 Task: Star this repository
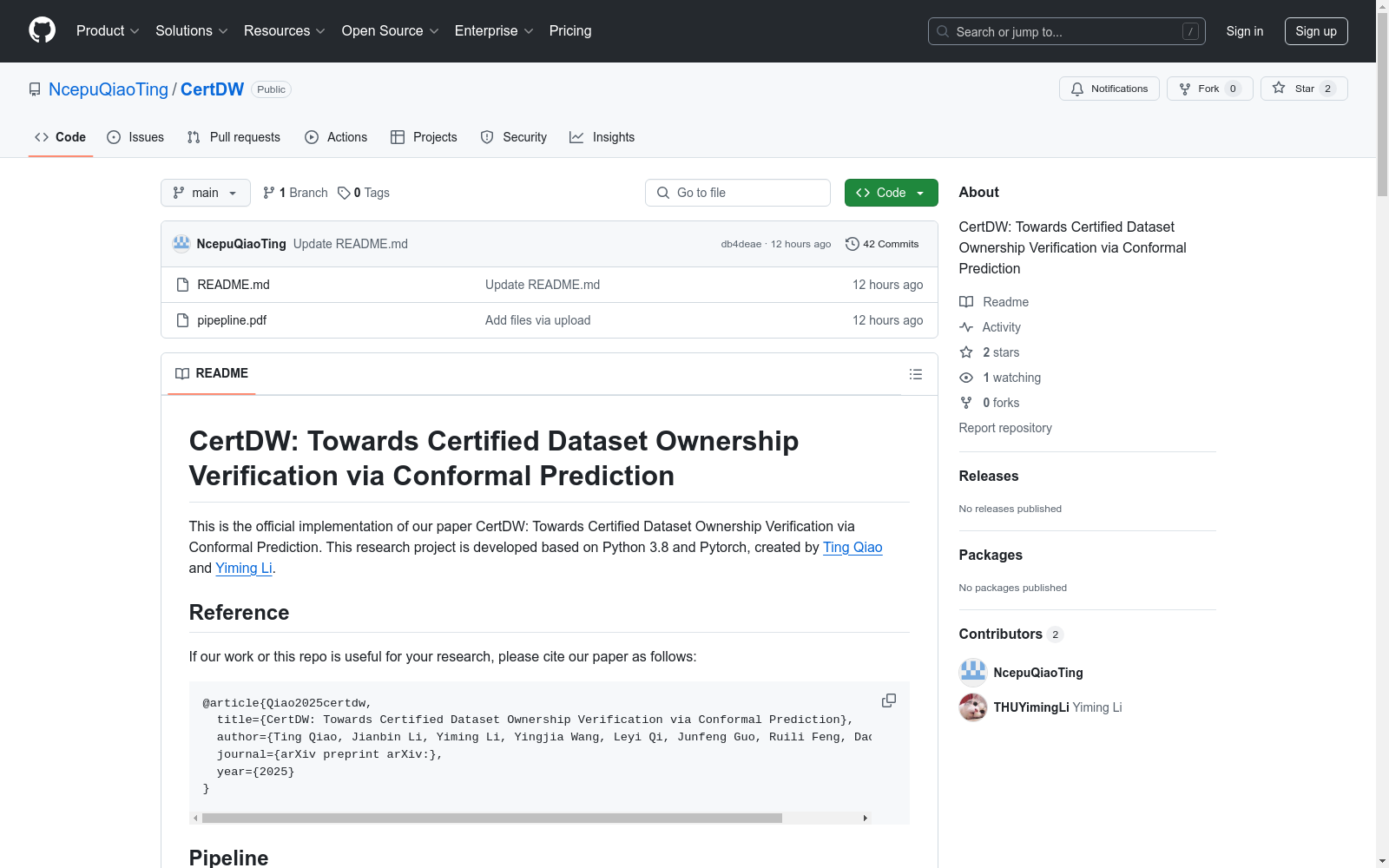[1304, 89]
